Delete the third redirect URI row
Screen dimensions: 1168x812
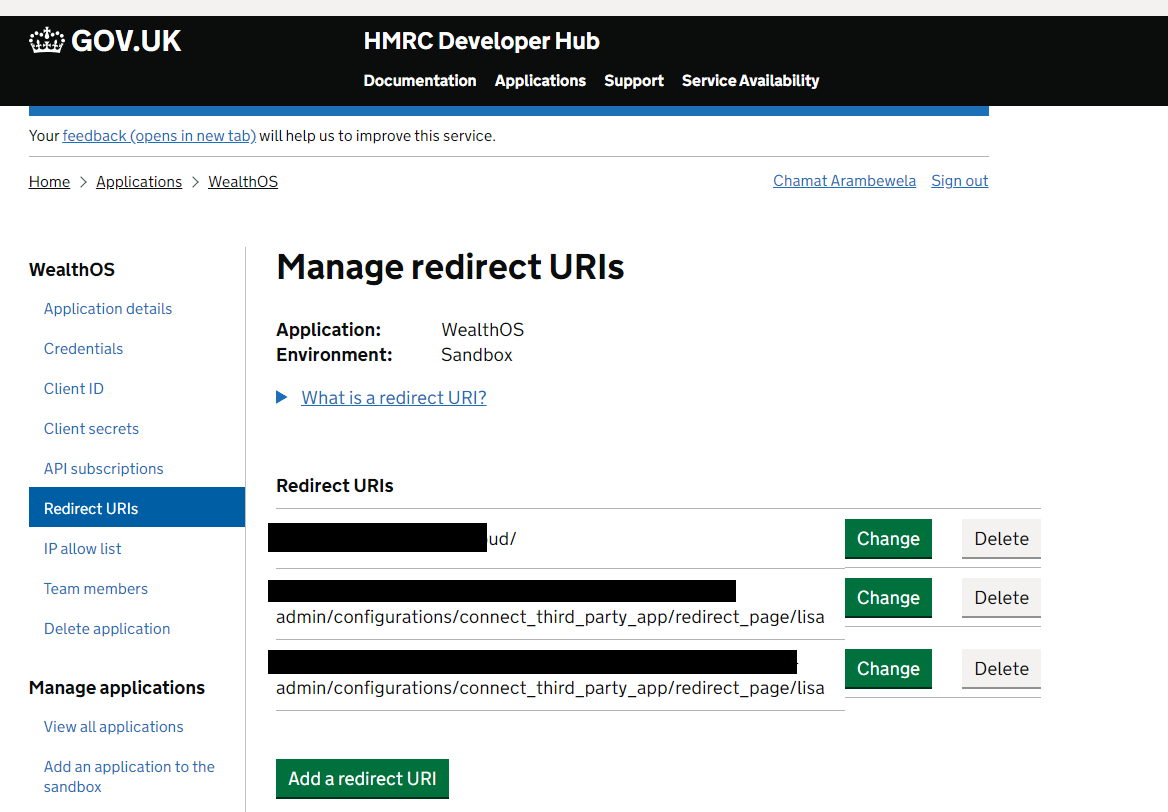click(1001, 668)
